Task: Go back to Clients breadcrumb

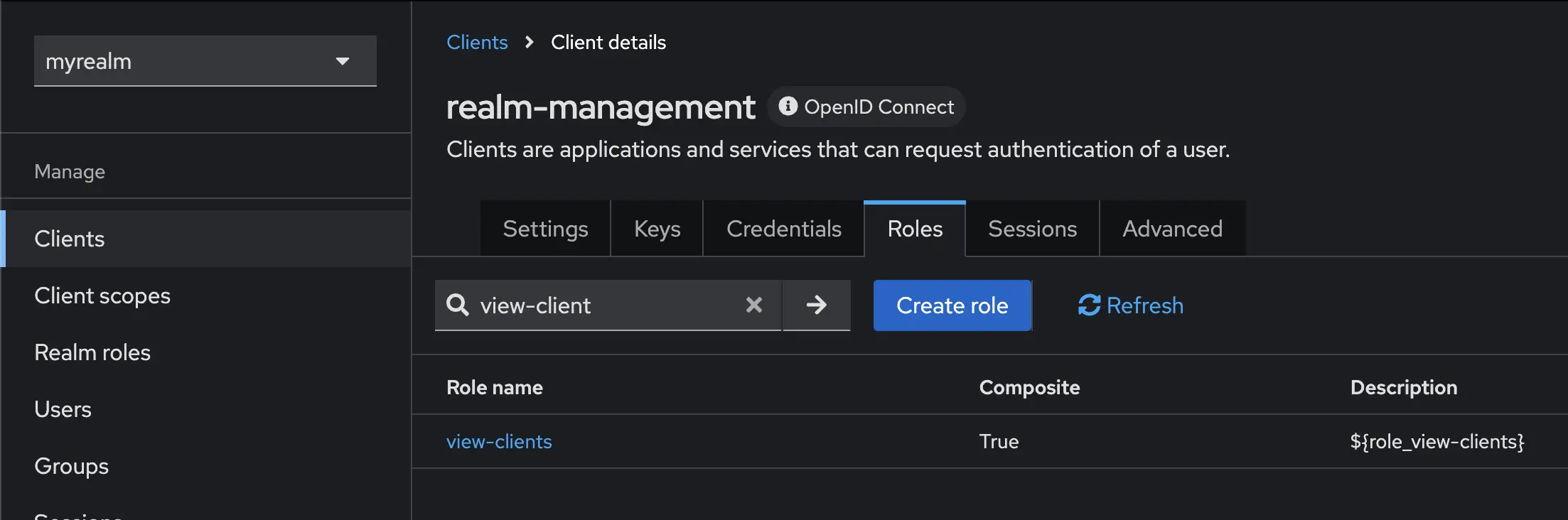Action: pos(477,43)
